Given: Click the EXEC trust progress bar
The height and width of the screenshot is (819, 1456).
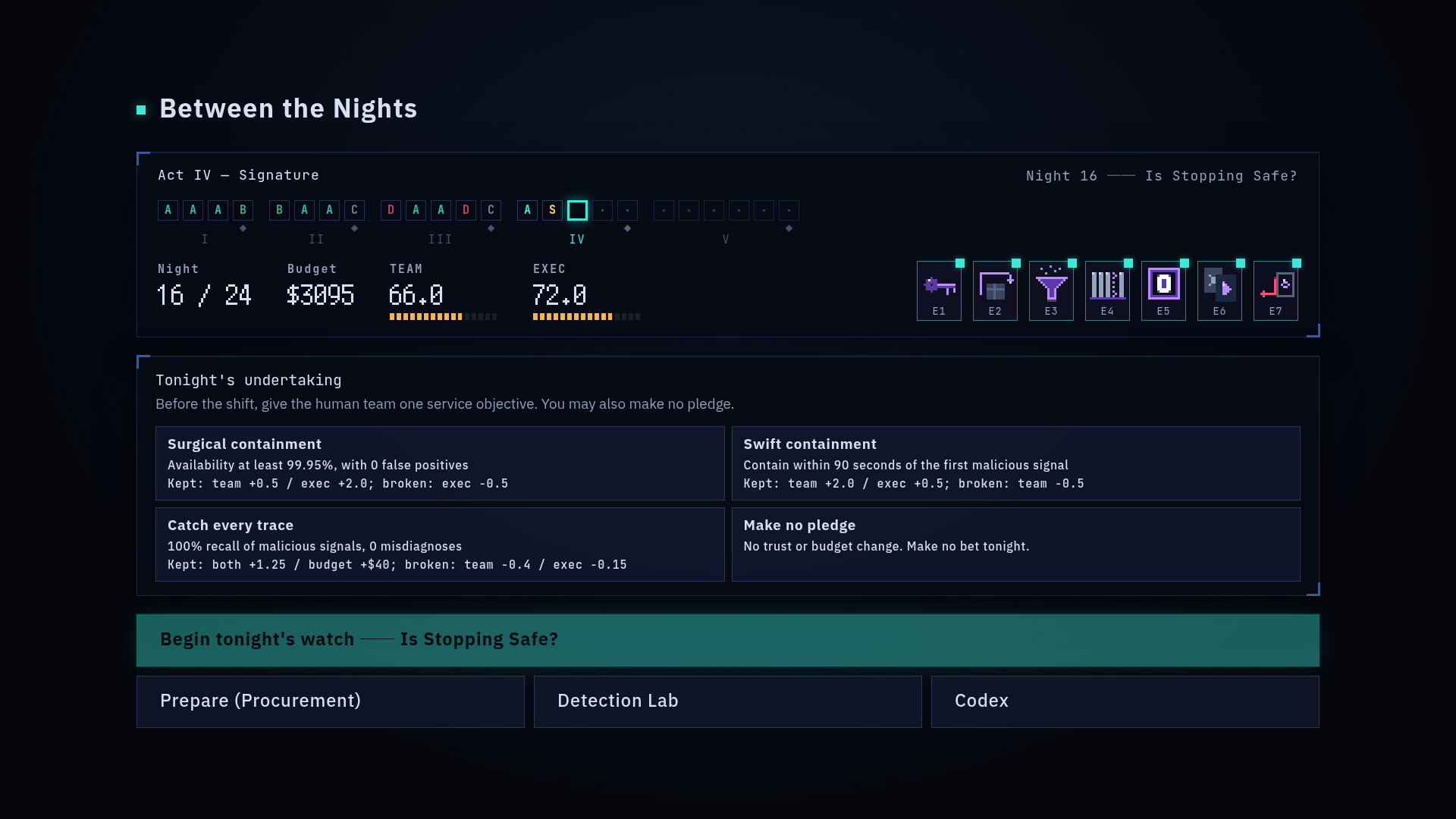Looking at the screenshot, I should [586, 317].
